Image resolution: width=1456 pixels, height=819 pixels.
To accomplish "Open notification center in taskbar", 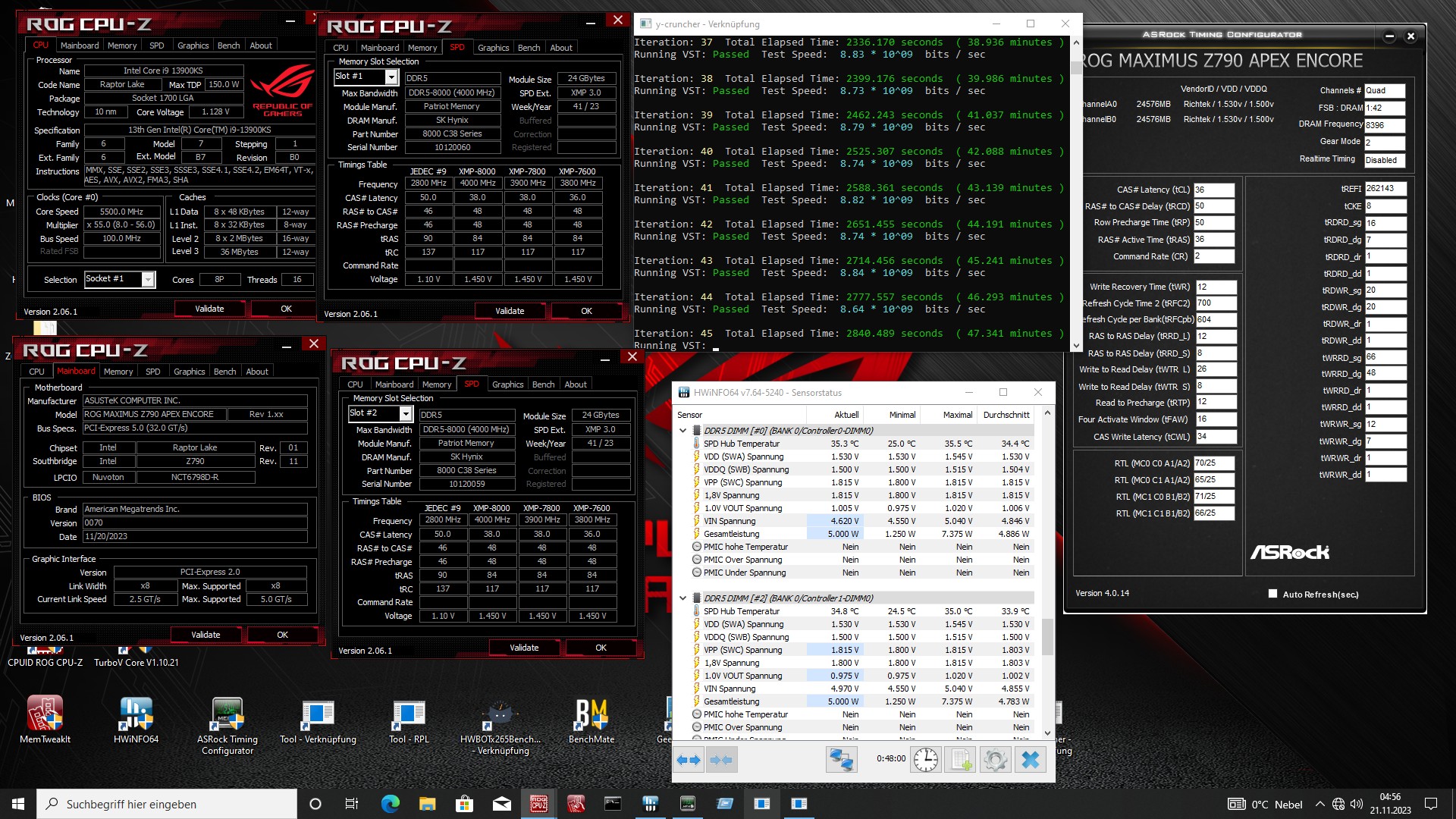I will tap(1431, 804).
